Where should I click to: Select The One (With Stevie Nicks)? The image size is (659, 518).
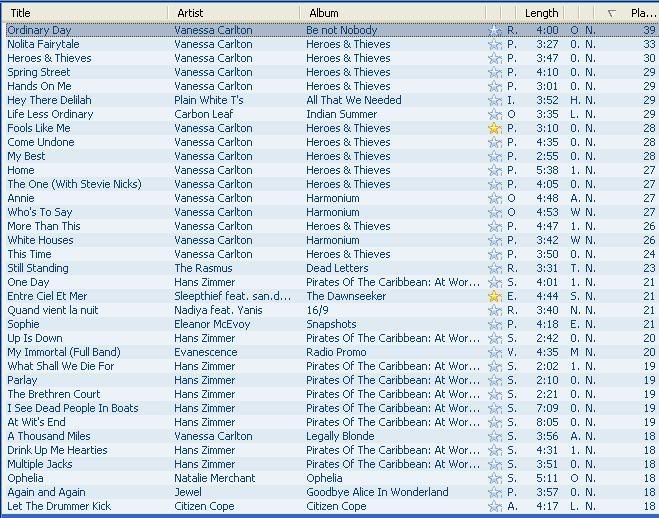point(74,184)
